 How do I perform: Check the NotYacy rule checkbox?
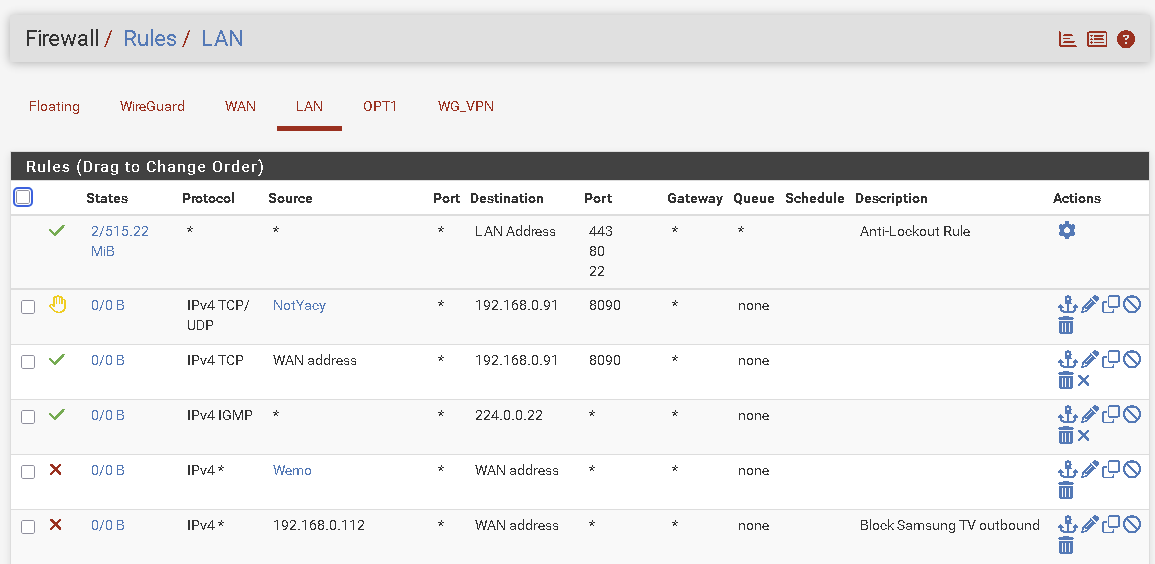click(x=28, y=307)
